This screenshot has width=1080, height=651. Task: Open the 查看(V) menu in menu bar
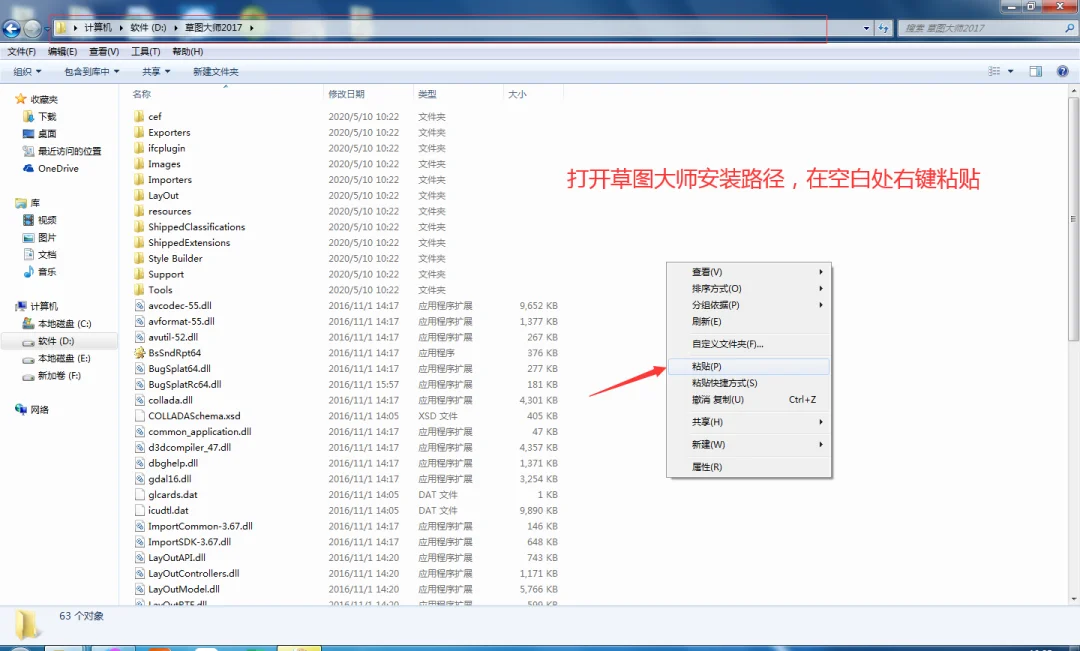104,52
